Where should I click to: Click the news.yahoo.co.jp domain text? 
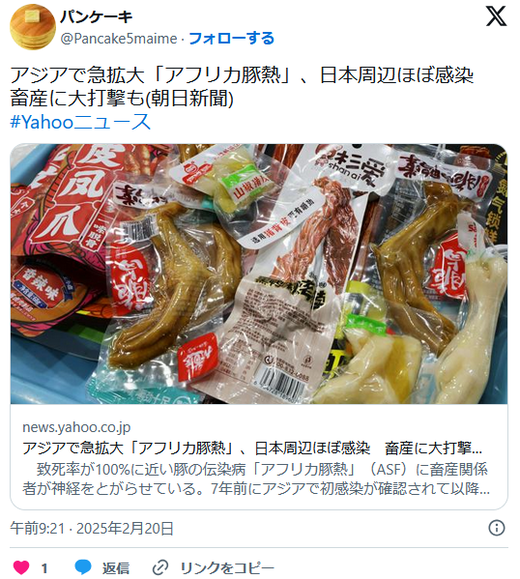76,427
